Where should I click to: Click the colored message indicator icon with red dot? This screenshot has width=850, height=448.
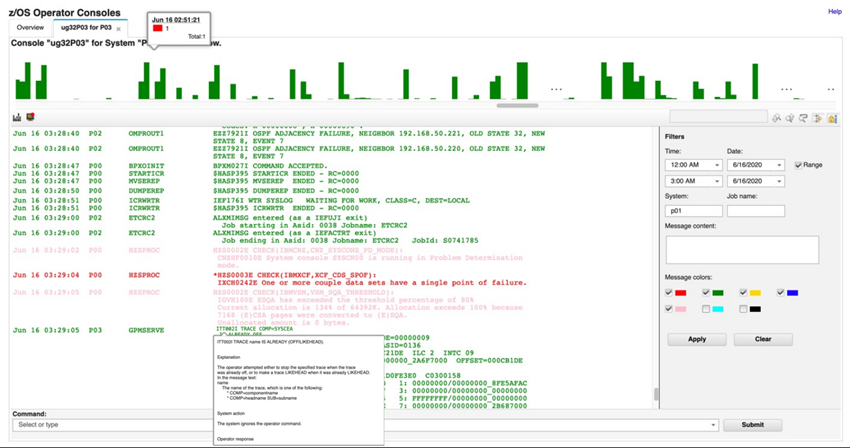point(30,117)
